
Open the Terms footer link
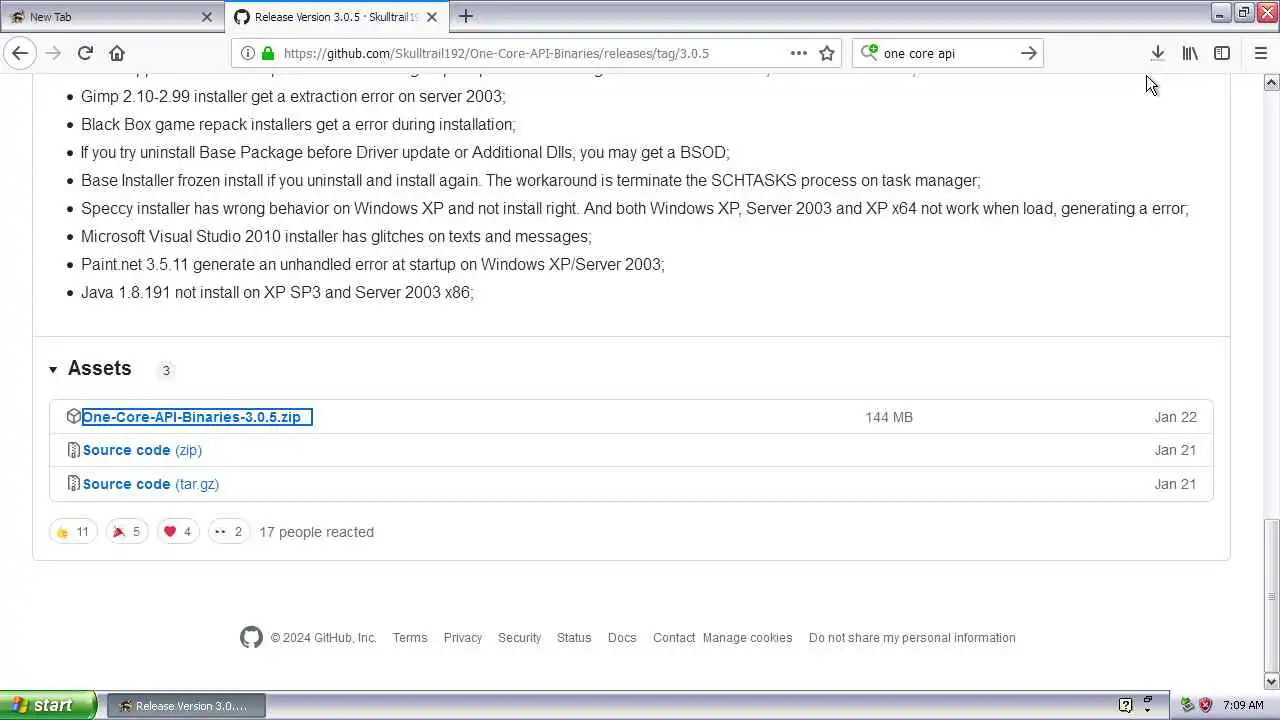click(x=410, y=638)
